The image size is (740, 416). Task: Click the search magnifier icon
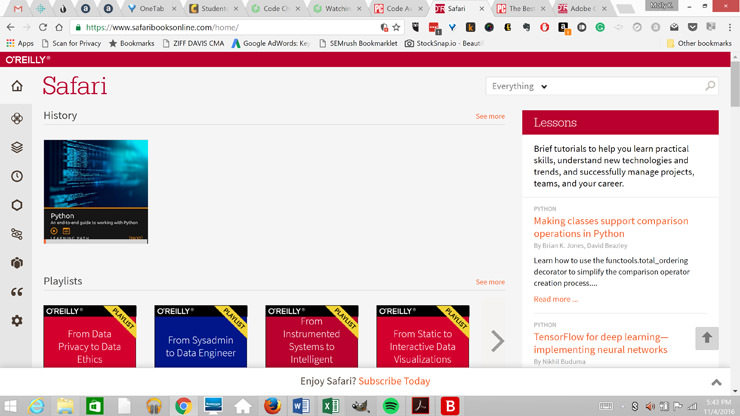(x=710, y=86)
